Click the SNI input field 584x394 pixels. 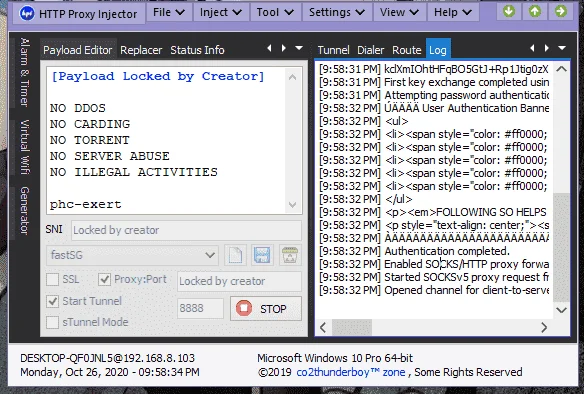point(186,230)
